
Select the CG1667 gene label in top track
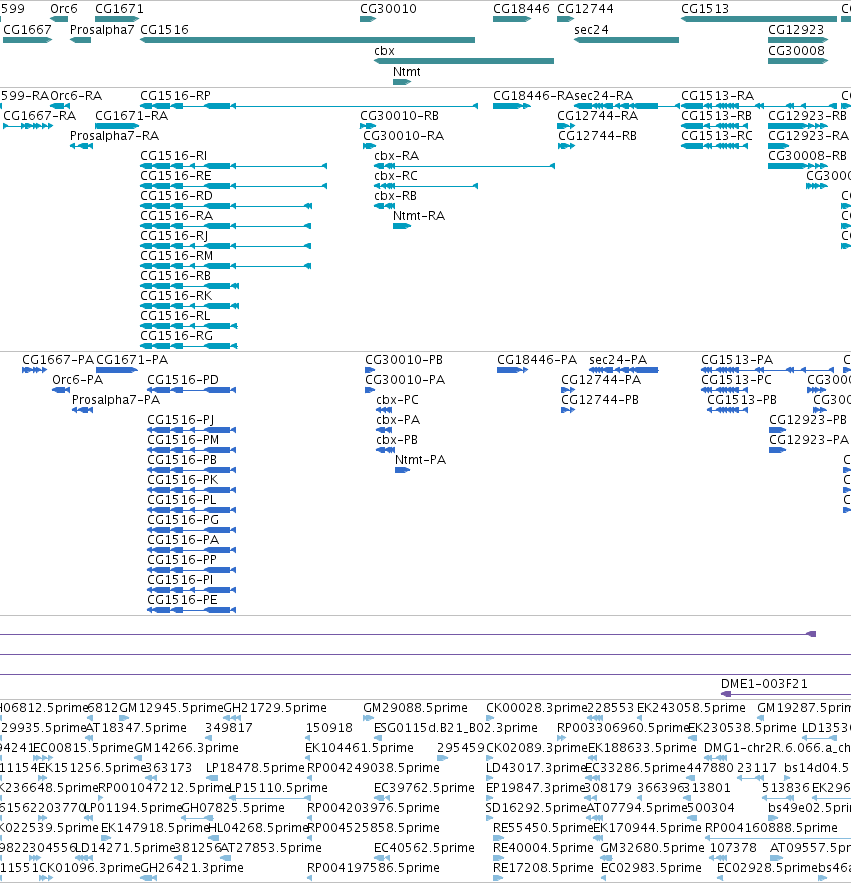(27, 30)
